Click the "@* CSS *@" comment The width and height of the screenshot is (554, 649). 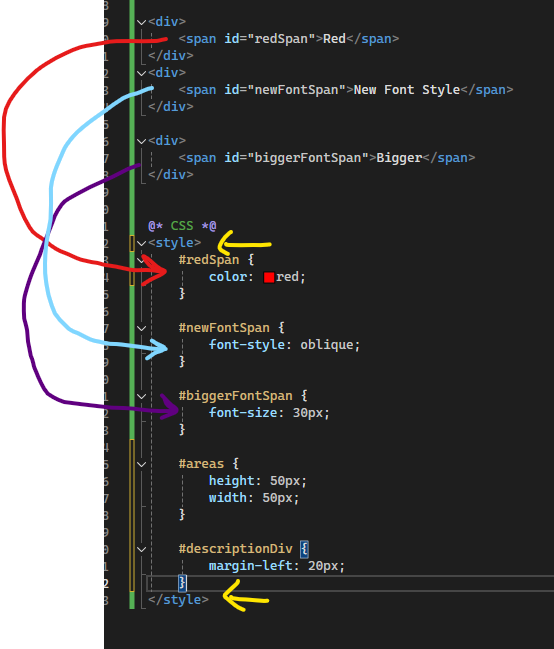[182, 226]
